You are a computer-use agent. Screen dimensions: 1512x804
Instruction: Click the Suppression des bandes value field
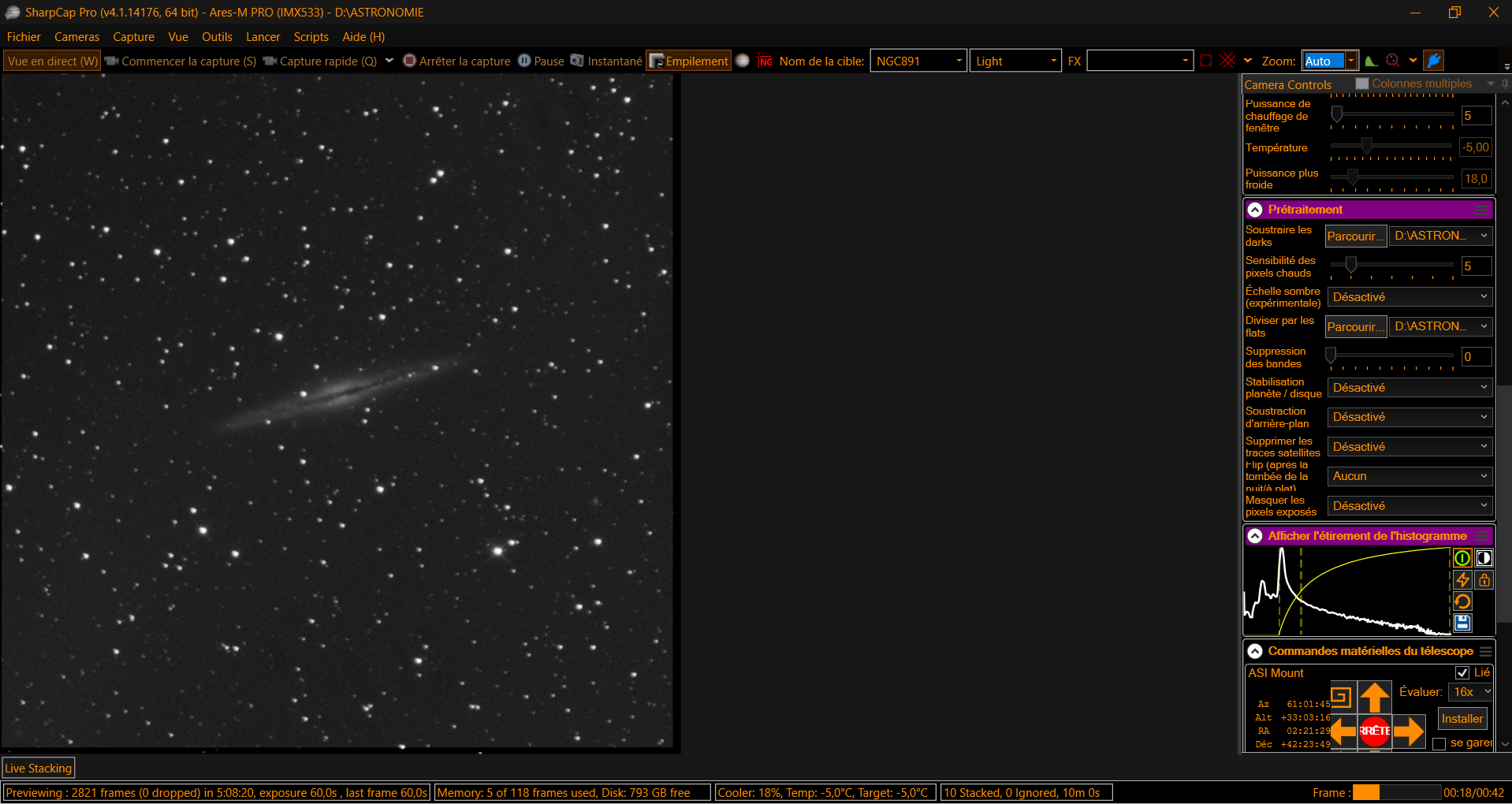click(x=1476, y=356)
